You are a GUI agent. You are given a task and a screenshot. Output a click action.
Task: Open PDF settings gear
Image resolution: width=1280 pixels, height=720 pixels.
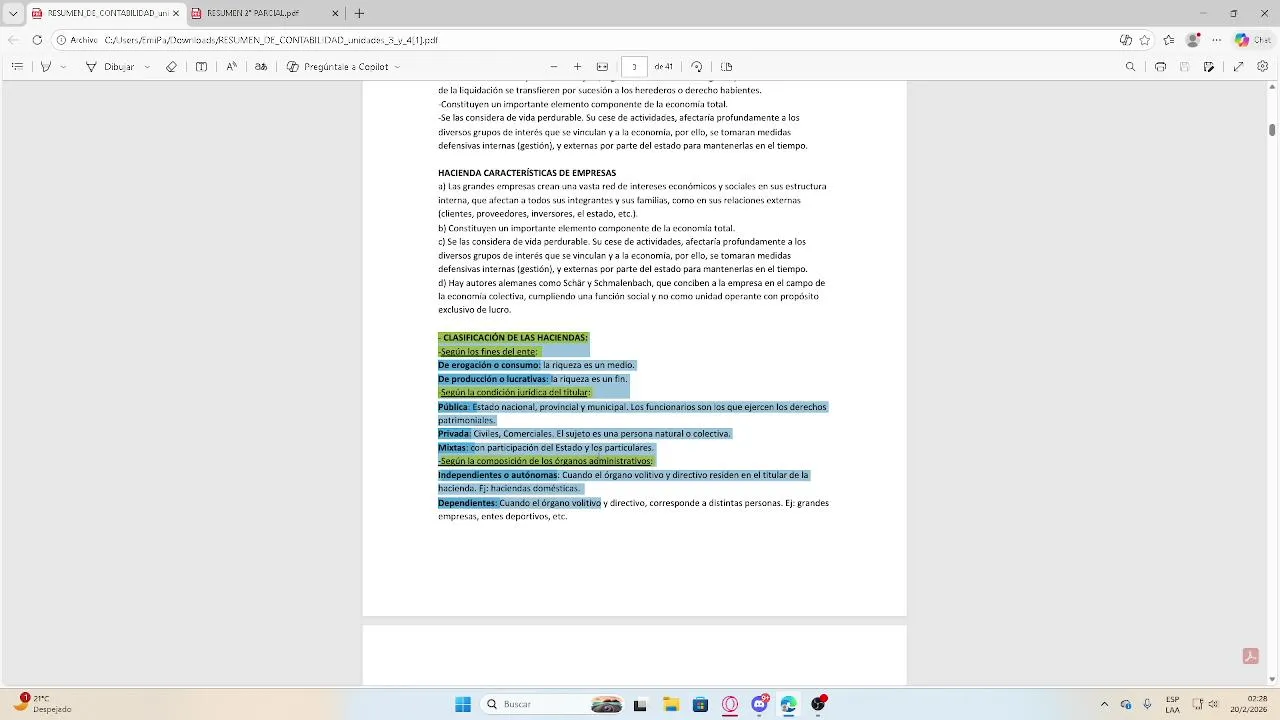click(1263, 67)
